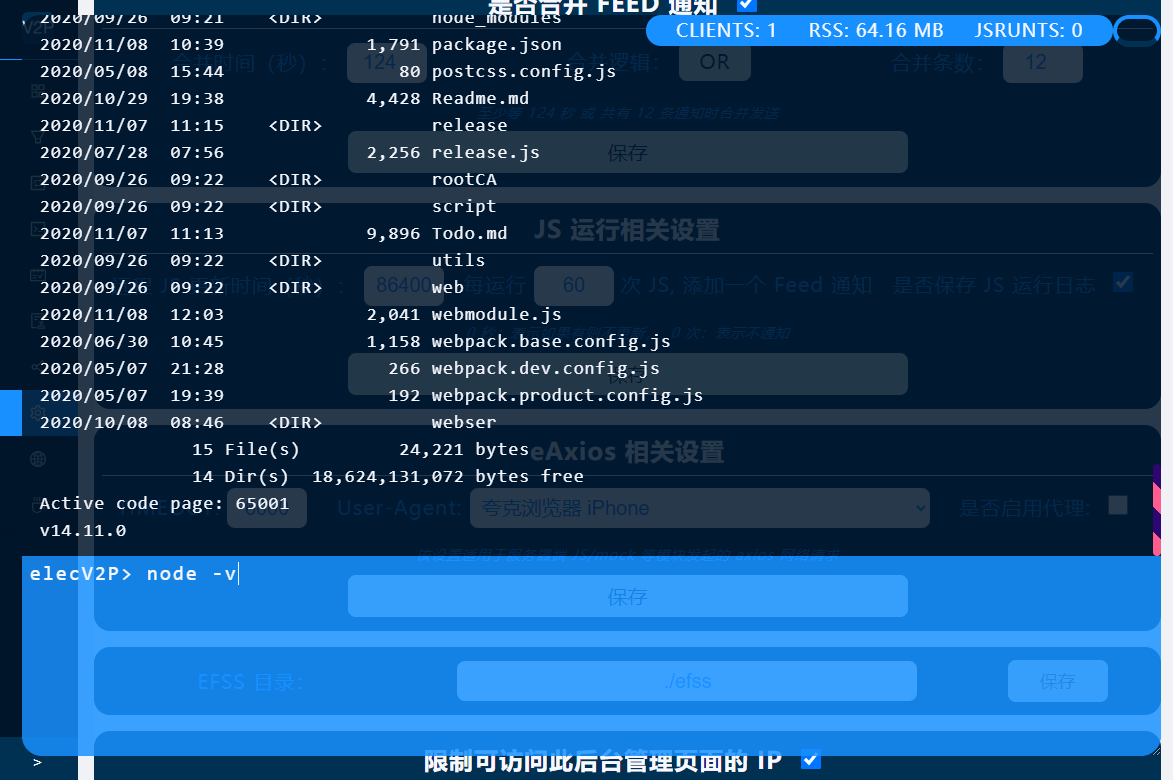Click the 合并时间 field showing 124
This screenshot has height=780, width=1173.
(x=386, y=62)
